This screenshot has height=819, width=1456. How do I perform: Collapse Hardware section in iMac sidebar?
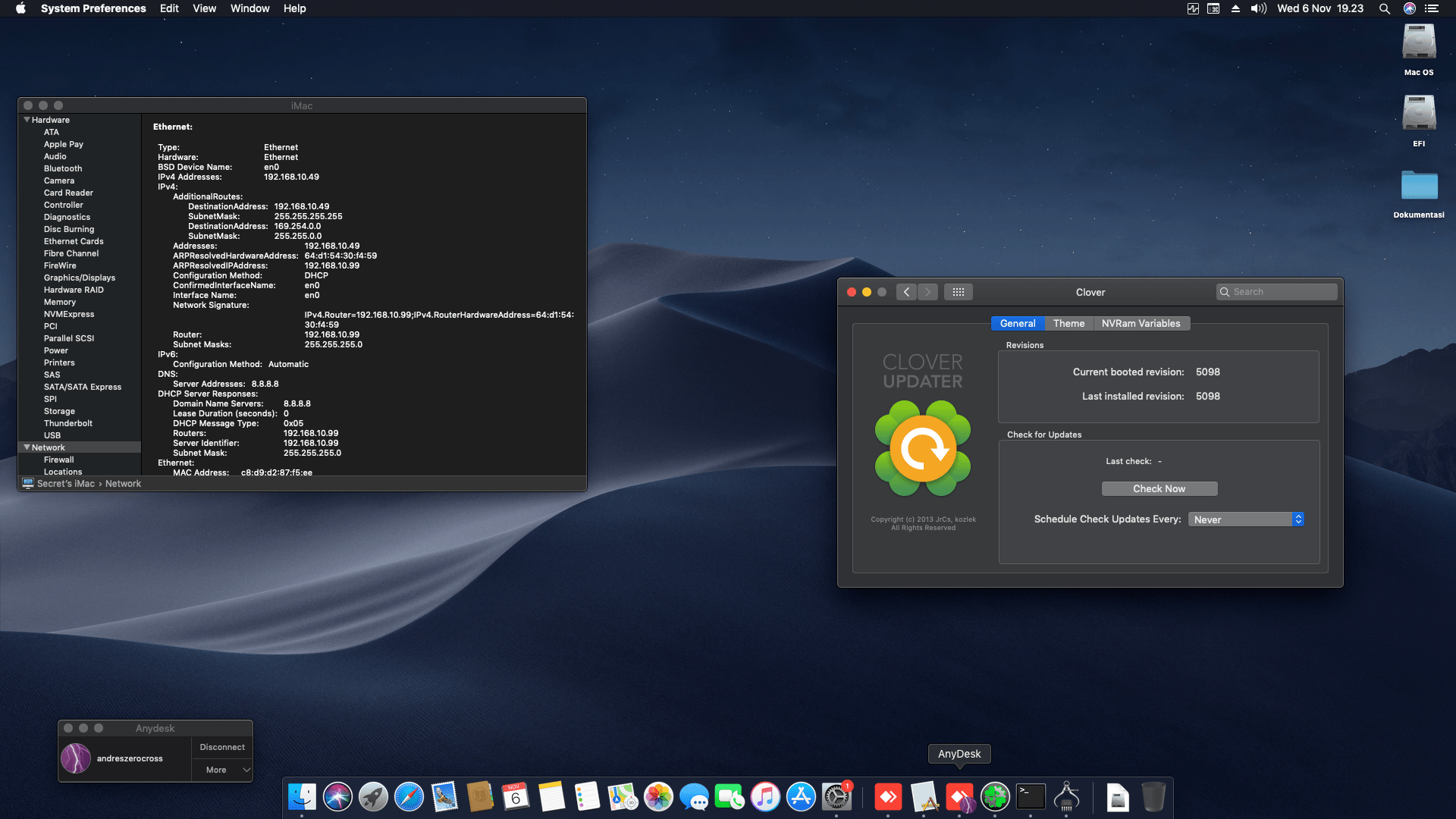coord(27,120)
